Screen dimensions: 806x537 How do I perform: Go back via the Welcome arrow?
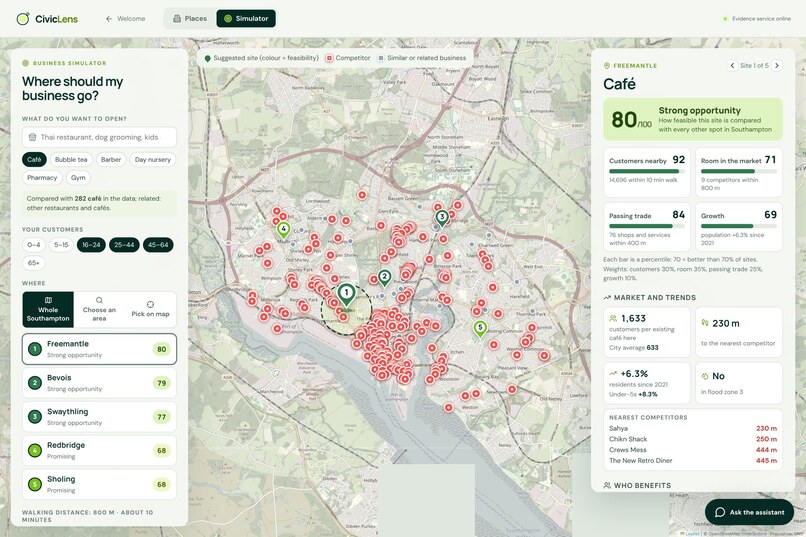click(125, 18)
